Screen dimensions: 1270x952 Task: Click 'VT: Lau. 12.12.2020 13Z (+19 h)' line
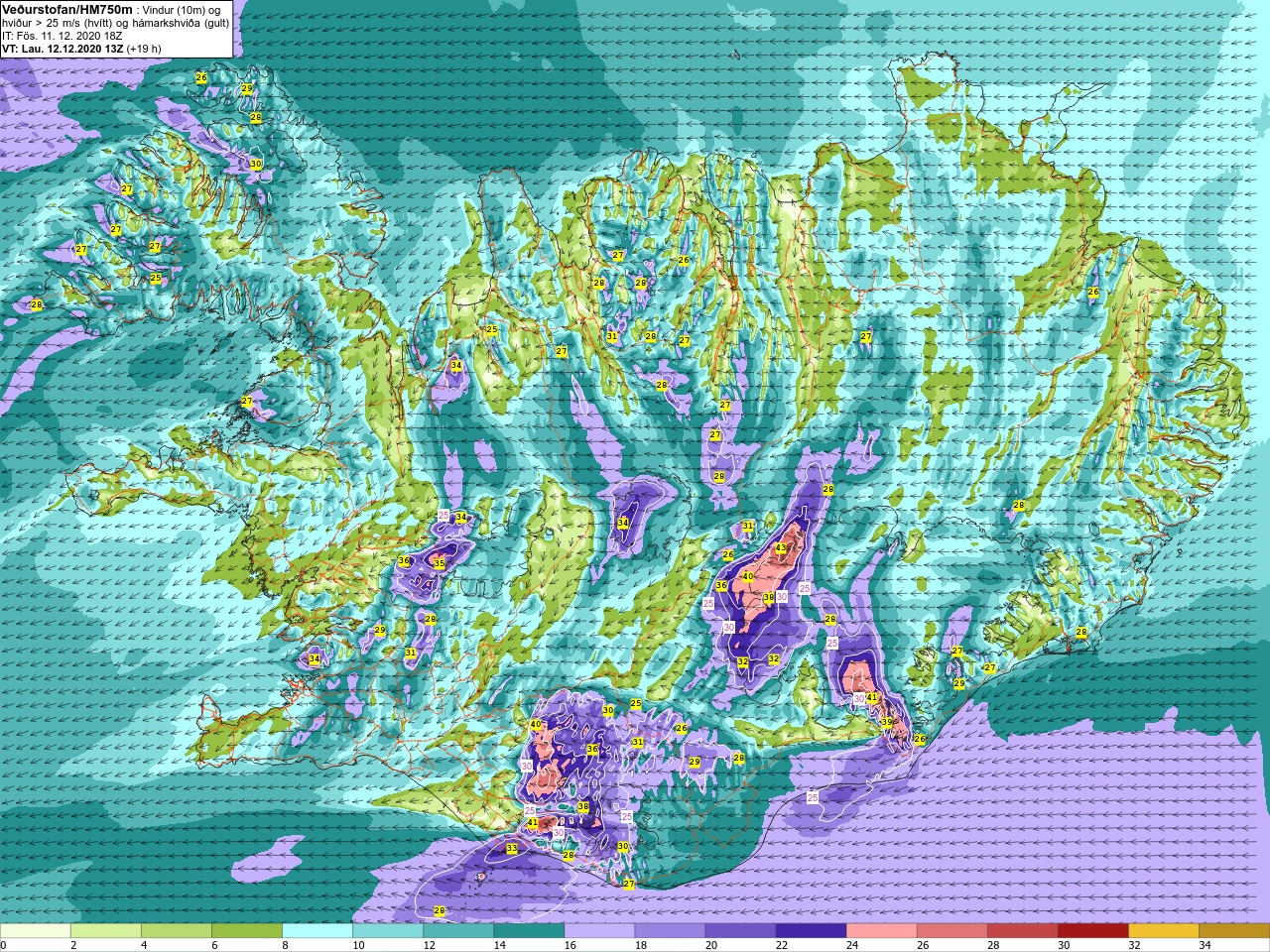tap(81, 49)
